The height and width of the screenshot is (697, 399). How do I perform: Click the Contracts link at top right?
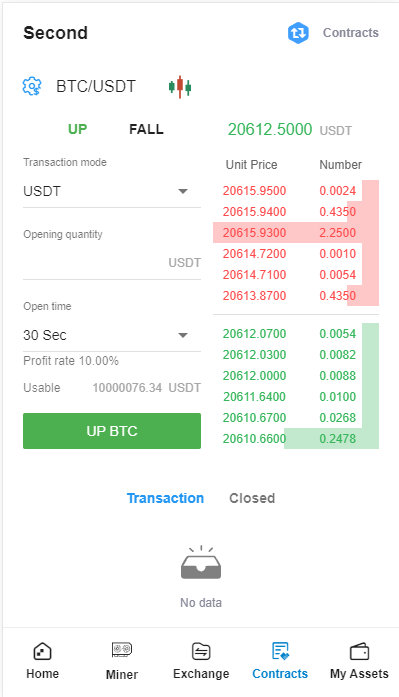click(351, 33)
